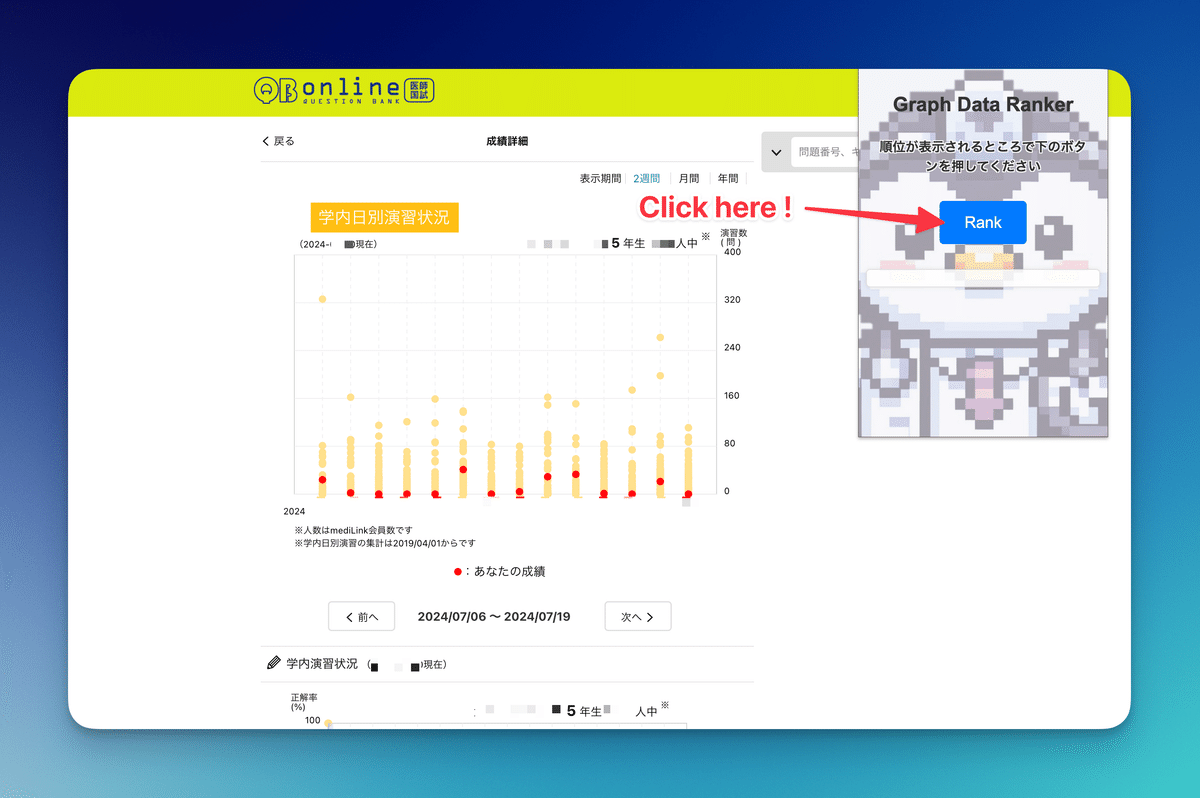Viewport: 1200px width, 798px height.
Task: Click the 成績詳細 page title
Action: 507,141
